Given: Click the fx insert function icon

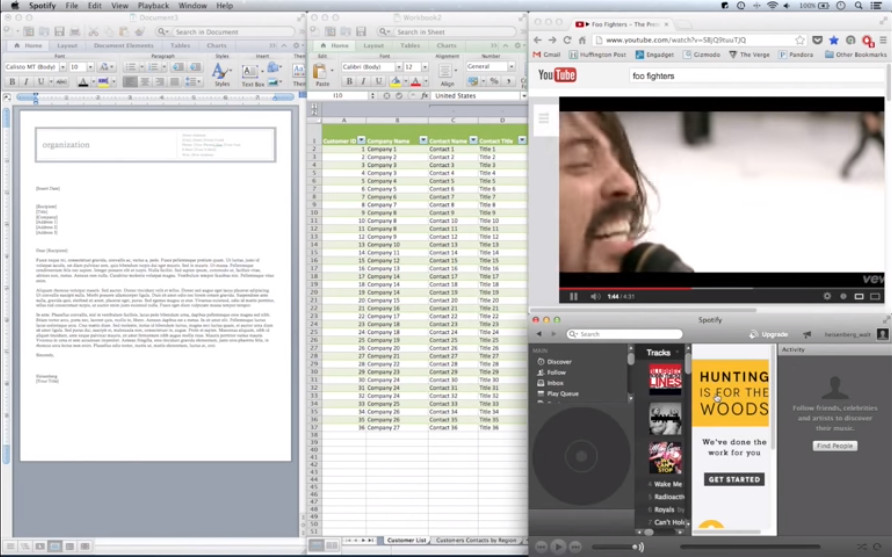Looking at the screenshot, I should pos(424,96).
